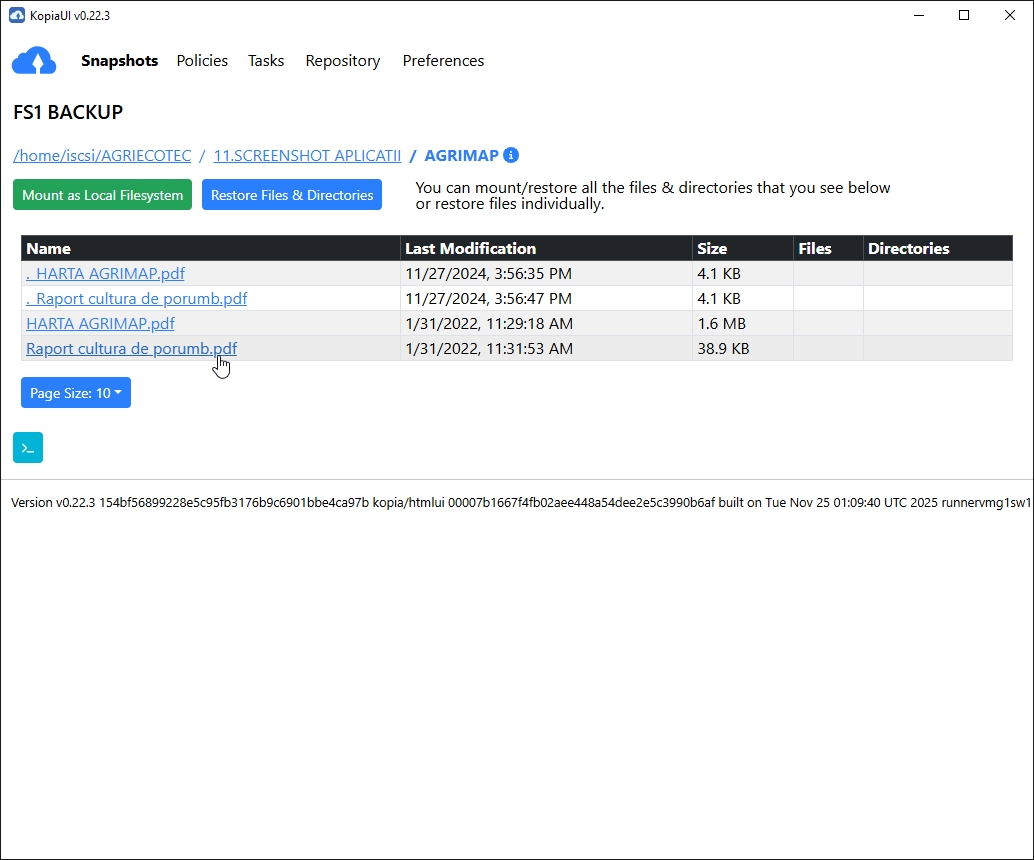Show the CLI command terminal icon
This screenshot has width=1034, height=860.
[28, 448]
